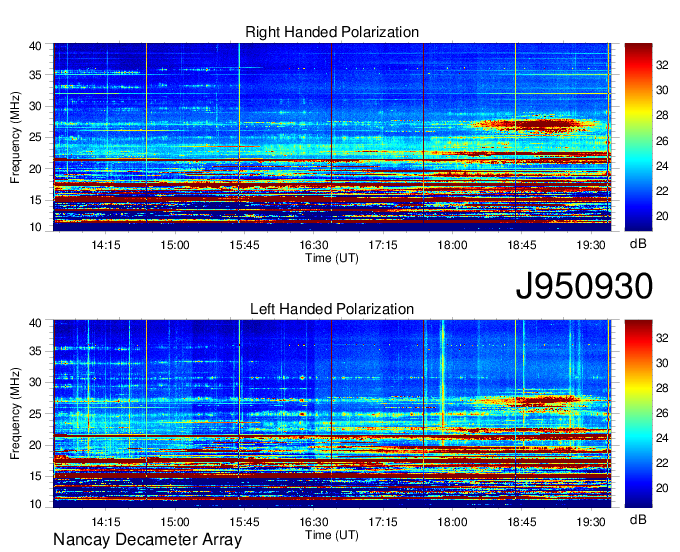Click the red 27 MHz emission blob in Left Handed spectrogram

(538, 401)
